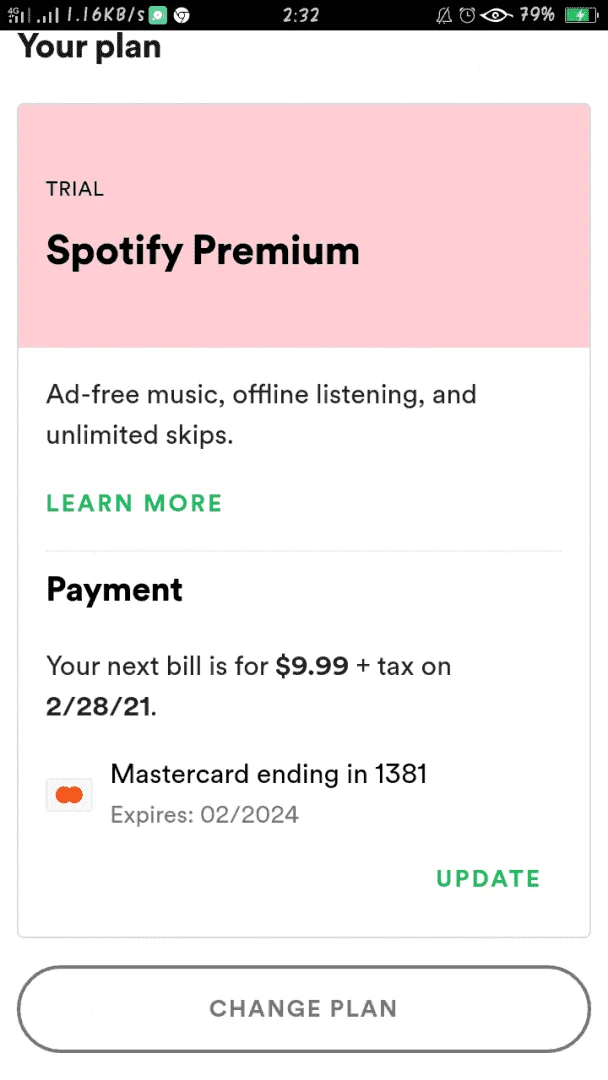
Task: Tap the alarm clock status icon
Action: click(x=468, y=14)
